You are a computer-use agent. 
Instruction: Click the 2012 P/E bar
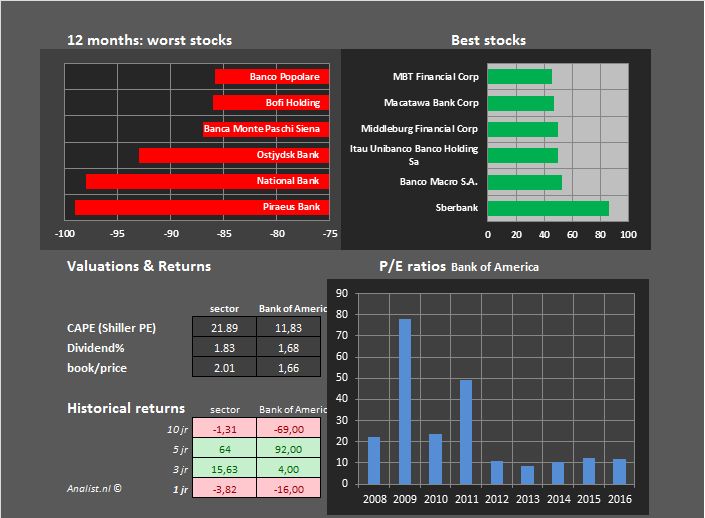pos(497,473)
